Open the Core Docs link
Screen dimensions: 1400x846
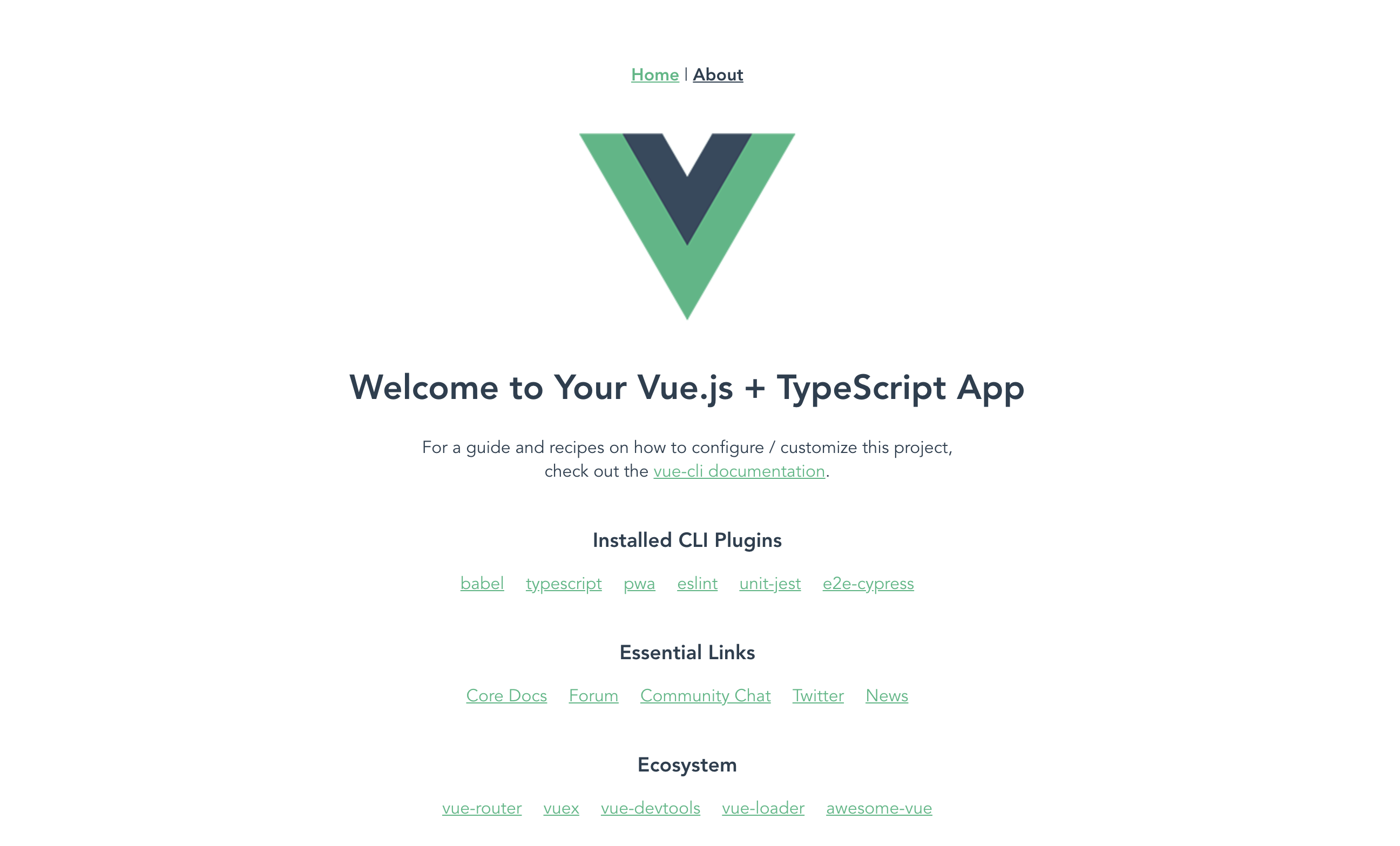(505, 696)
